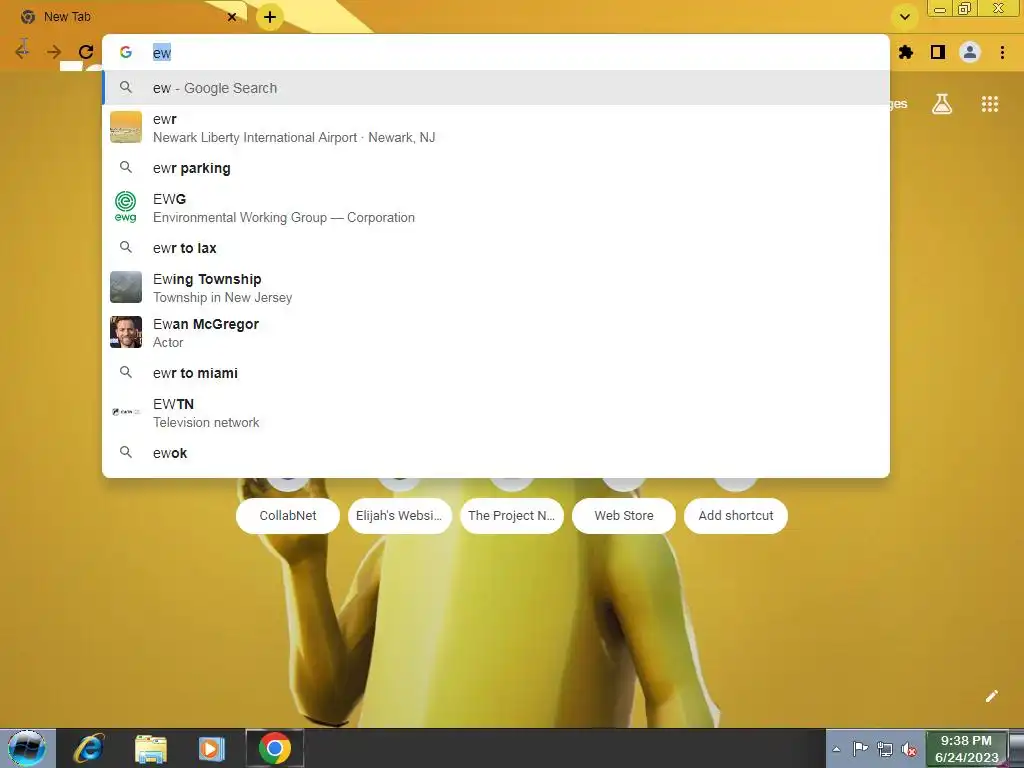Select the 'ewr to lax' suggestion
Screen dimensions: 1024x768
pyautogui.click(x=496, y=248)
